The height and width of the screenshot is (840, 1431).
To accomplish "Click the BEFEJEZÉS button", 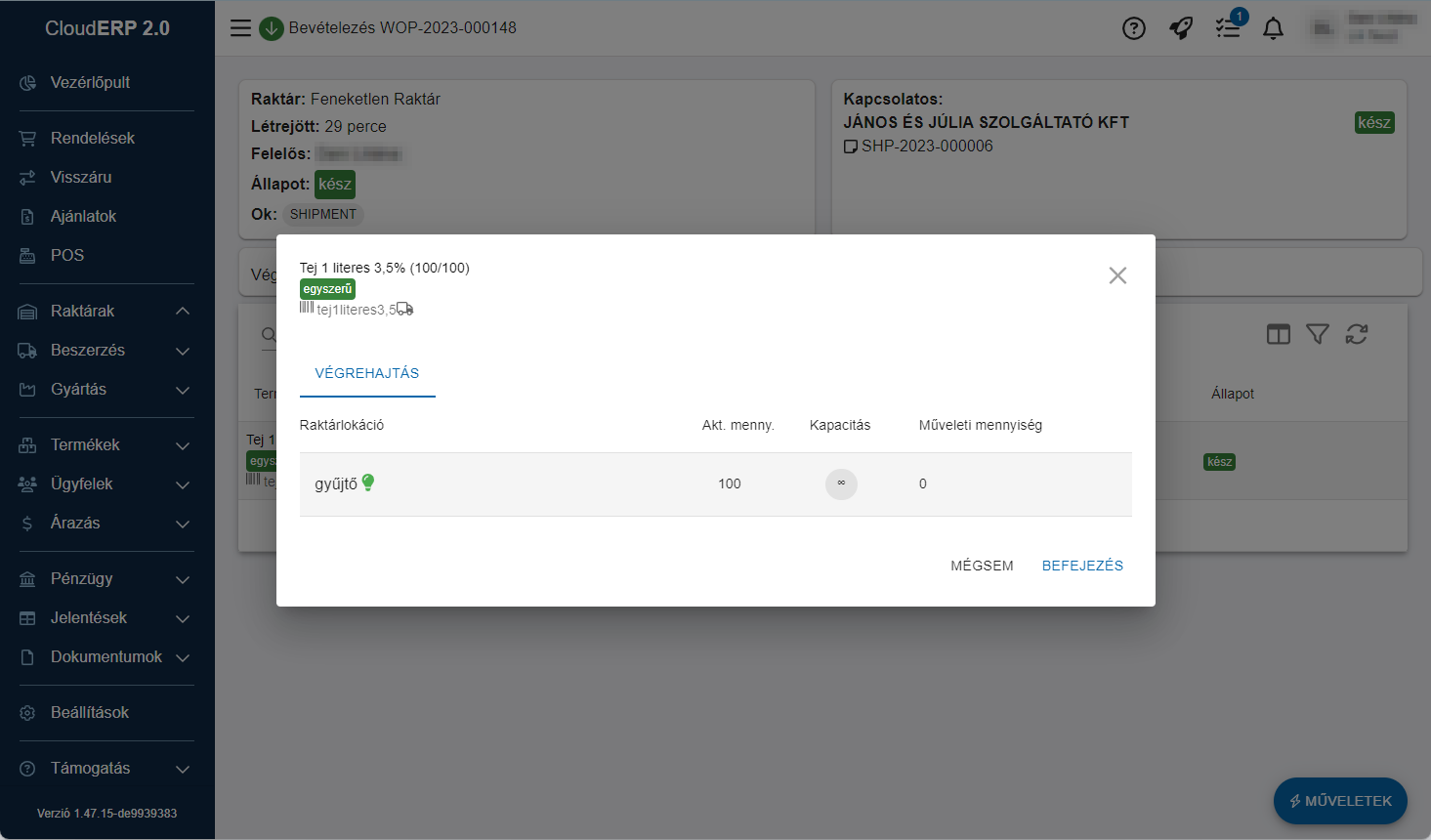I will tap(1082, 566).
